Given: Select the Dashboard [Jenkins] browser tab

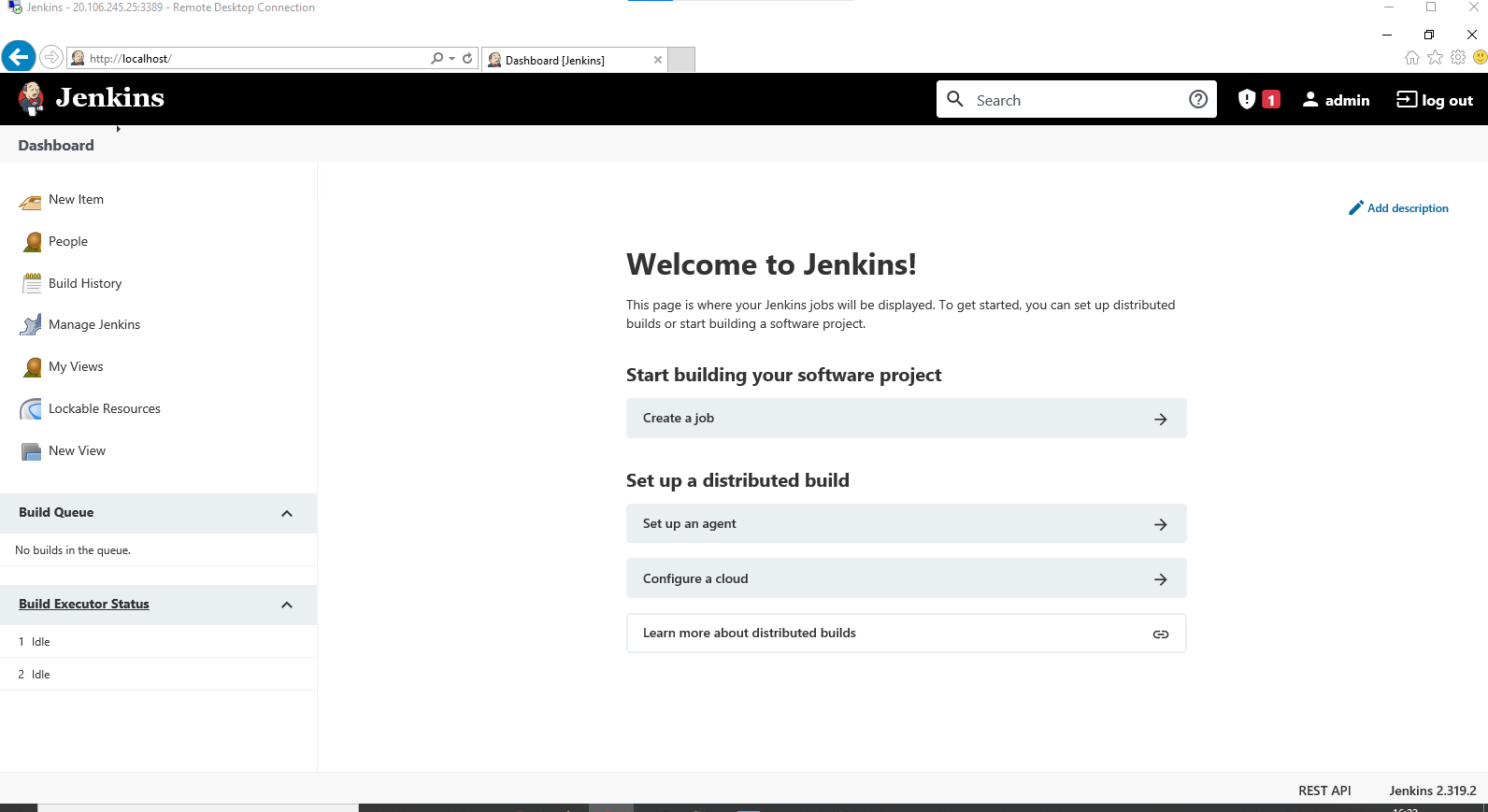Looking at the screenshot, I should click(575, 60).
